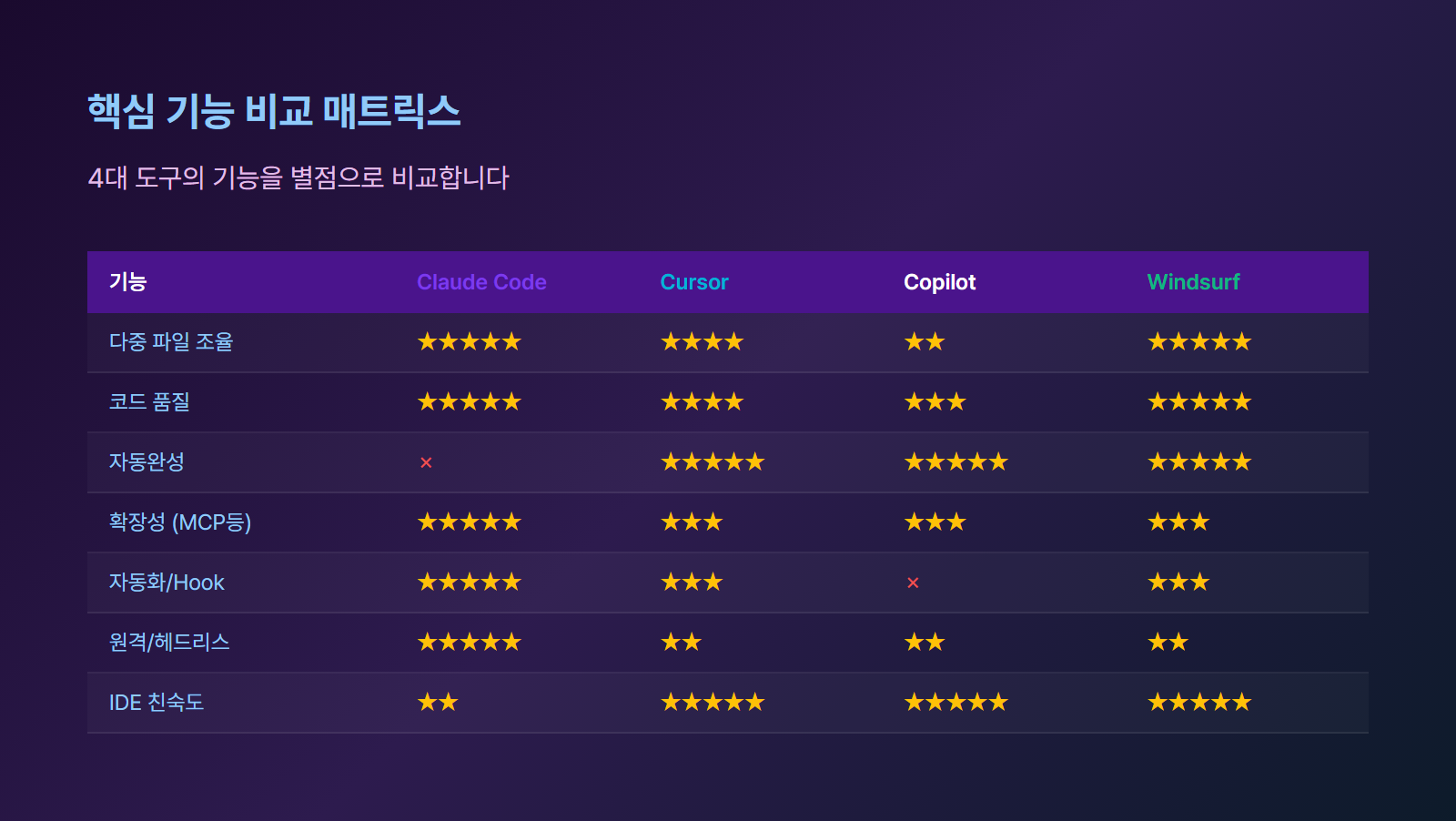This screenshot has height=821, width=1456.
Task: Click the 자동화/Hook row label
Action: coord(167,583)
